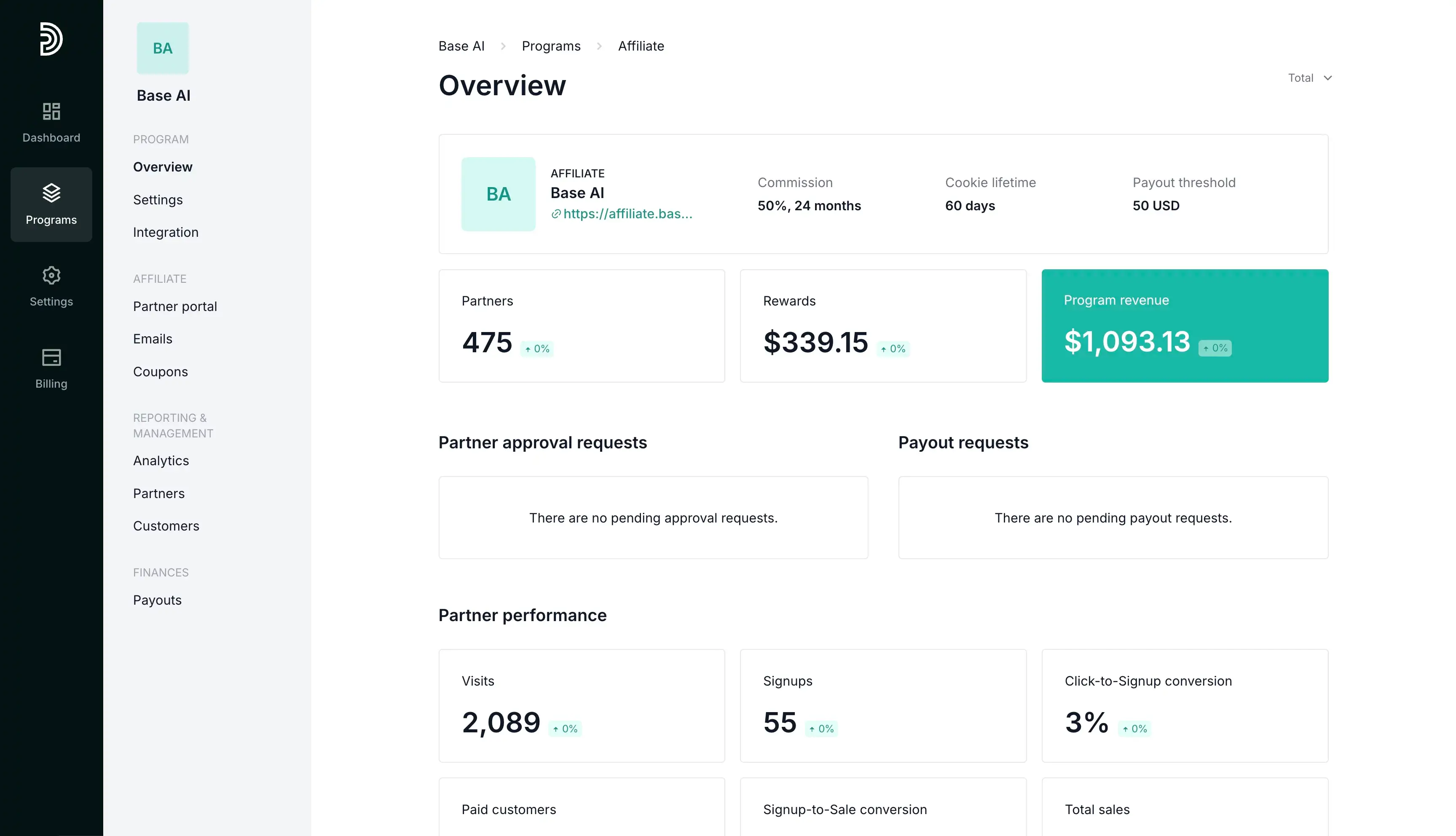Navigate to Partner portal
The image size is (1456, 836).
pyautogui.click(x=175, y=306)
